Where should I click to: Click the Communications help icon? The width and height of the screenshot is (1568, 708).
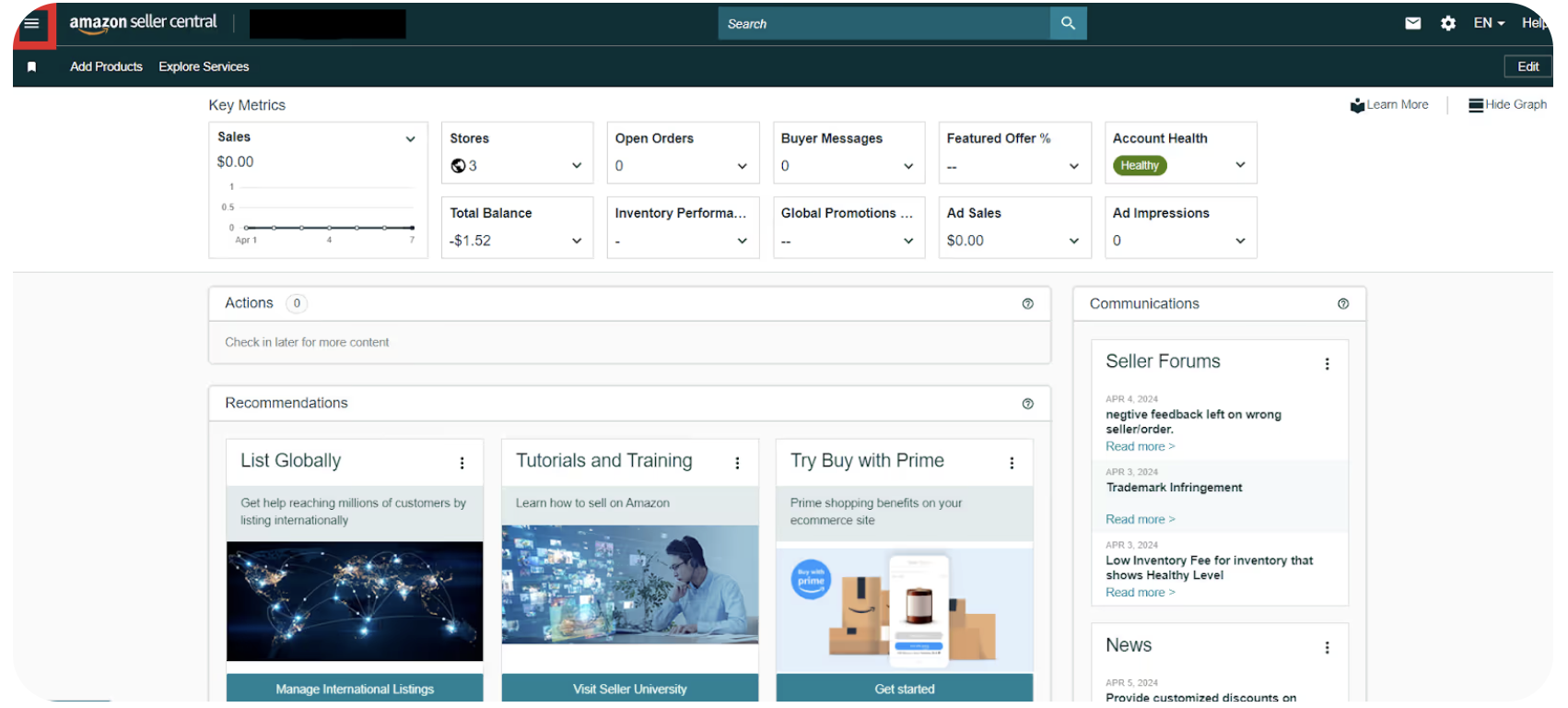pyautogui.click(x=1342, y=303)
